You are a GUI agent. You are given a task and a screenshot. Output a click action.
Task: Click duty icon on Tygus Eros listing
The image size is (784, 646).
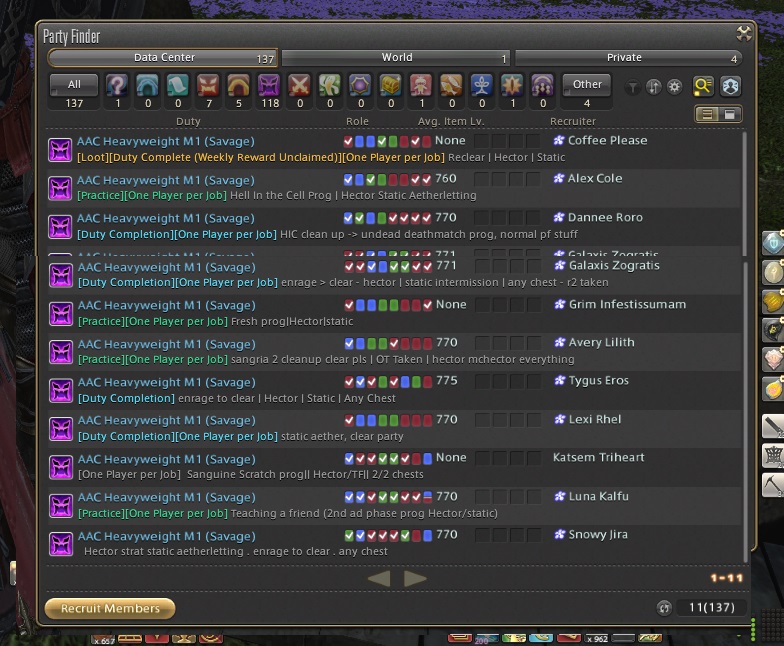point(61,390)
